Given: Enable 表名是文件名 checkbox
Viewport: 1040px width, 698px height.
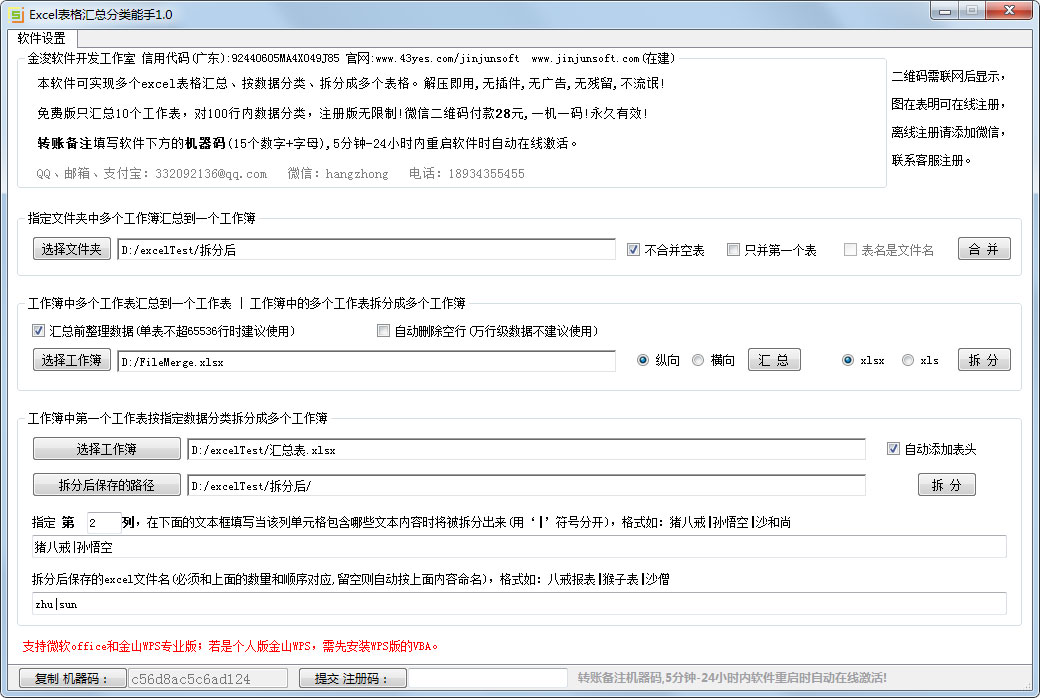Looking at the screenshot, I should 849,248.
